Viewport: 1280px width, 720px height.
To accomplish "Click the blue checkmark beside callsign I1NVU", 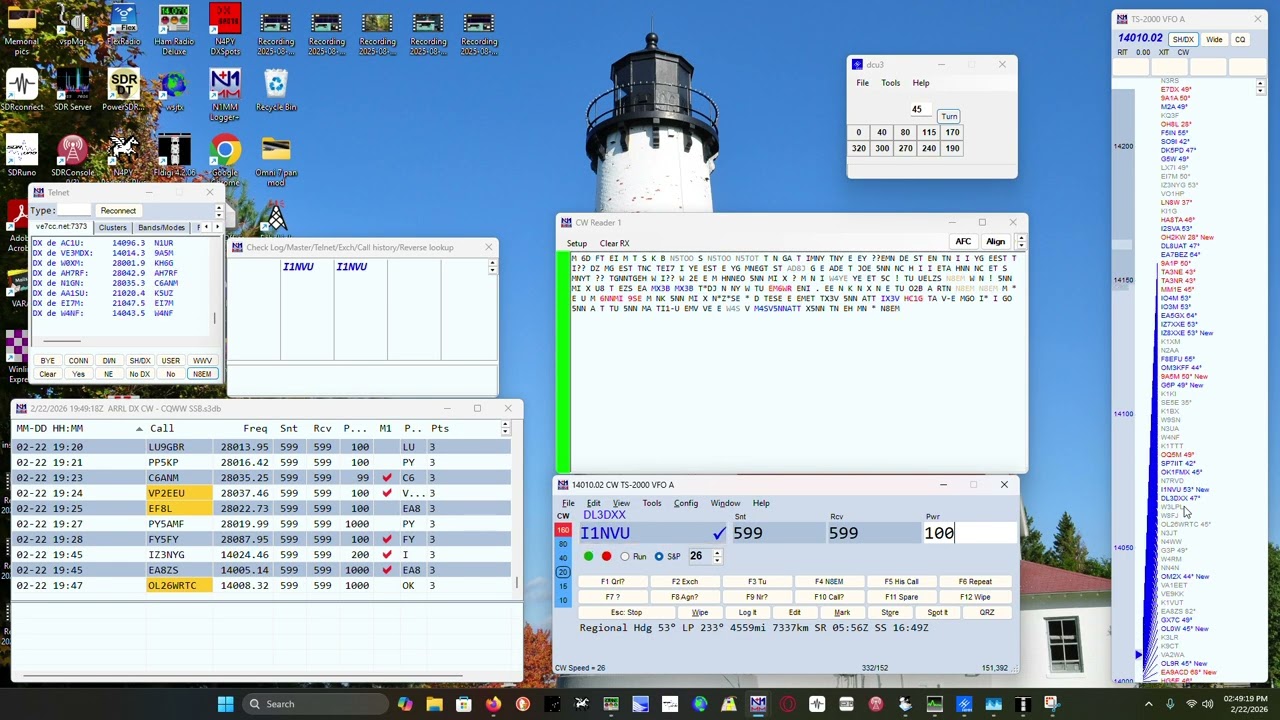I will [719, 533].
